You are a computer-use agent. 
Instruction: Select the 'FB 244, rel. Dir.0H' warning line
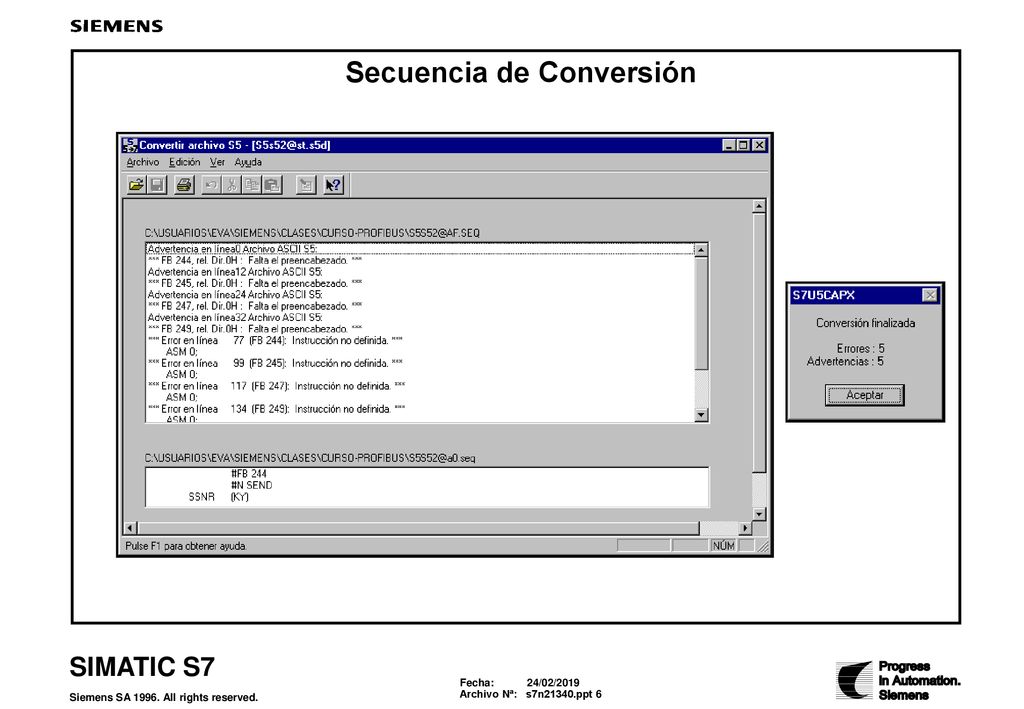(420, 260)
